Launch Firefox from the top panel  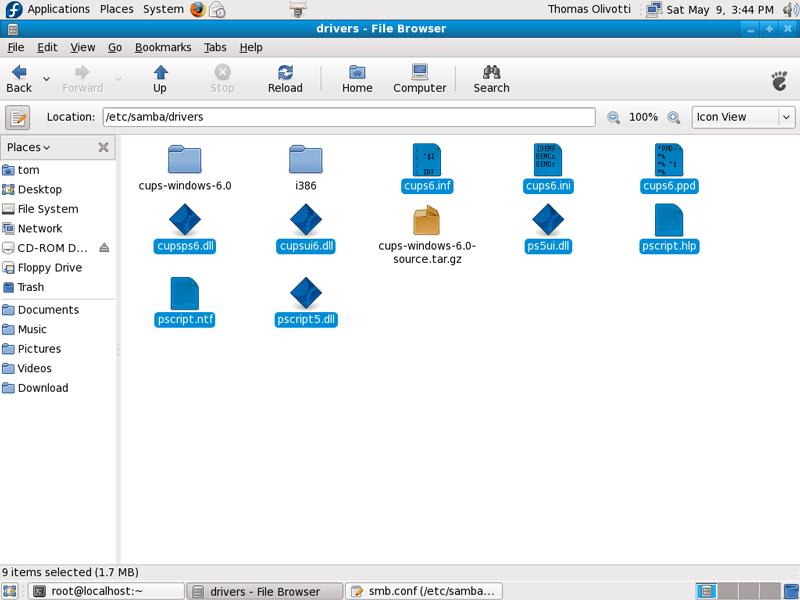click(198, 9)
